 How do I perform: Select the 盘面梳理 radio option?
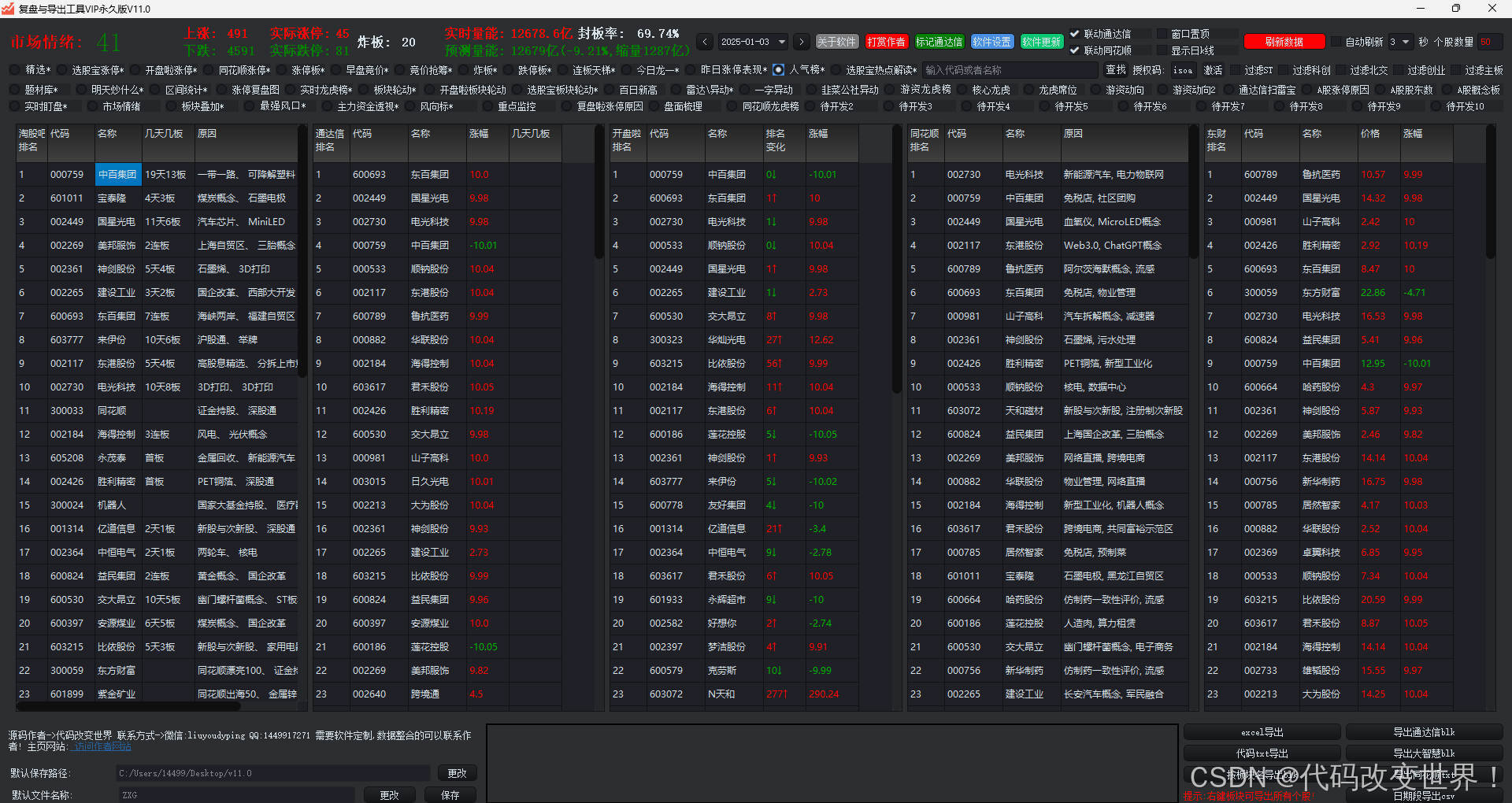(x=653, y=106)
